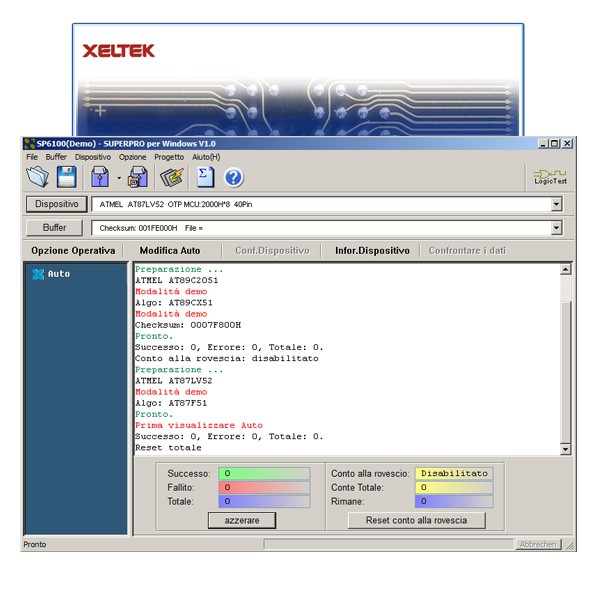Open the Buffer menu

click(56, 157)
